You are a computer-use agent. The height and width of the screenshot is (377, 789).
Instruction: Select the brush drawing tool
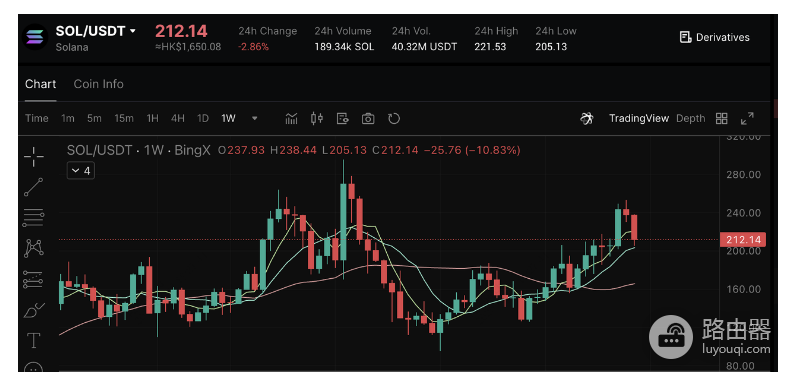34,311
